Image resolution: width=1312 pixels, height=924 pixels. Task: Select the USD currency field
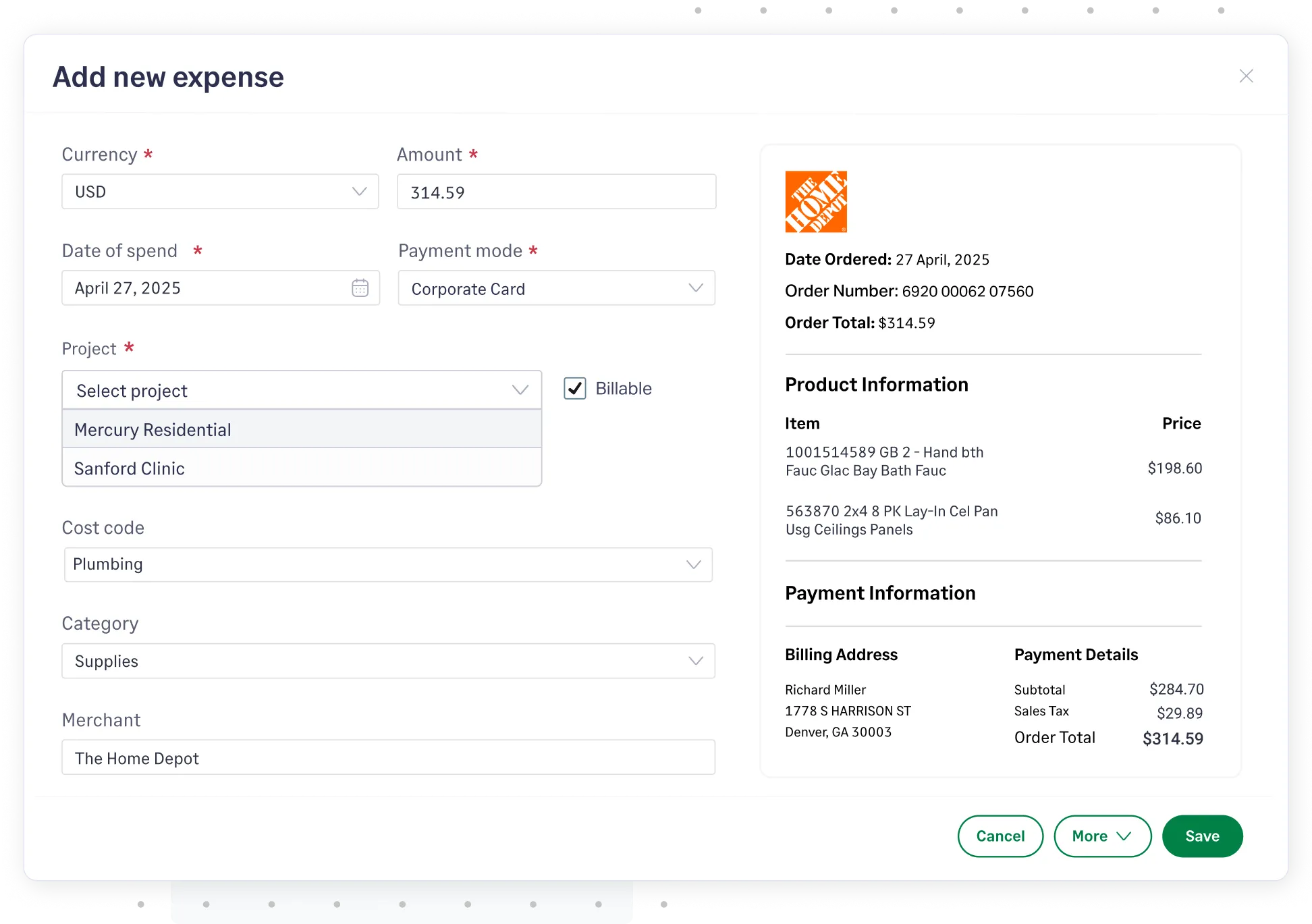coord(220,192)
